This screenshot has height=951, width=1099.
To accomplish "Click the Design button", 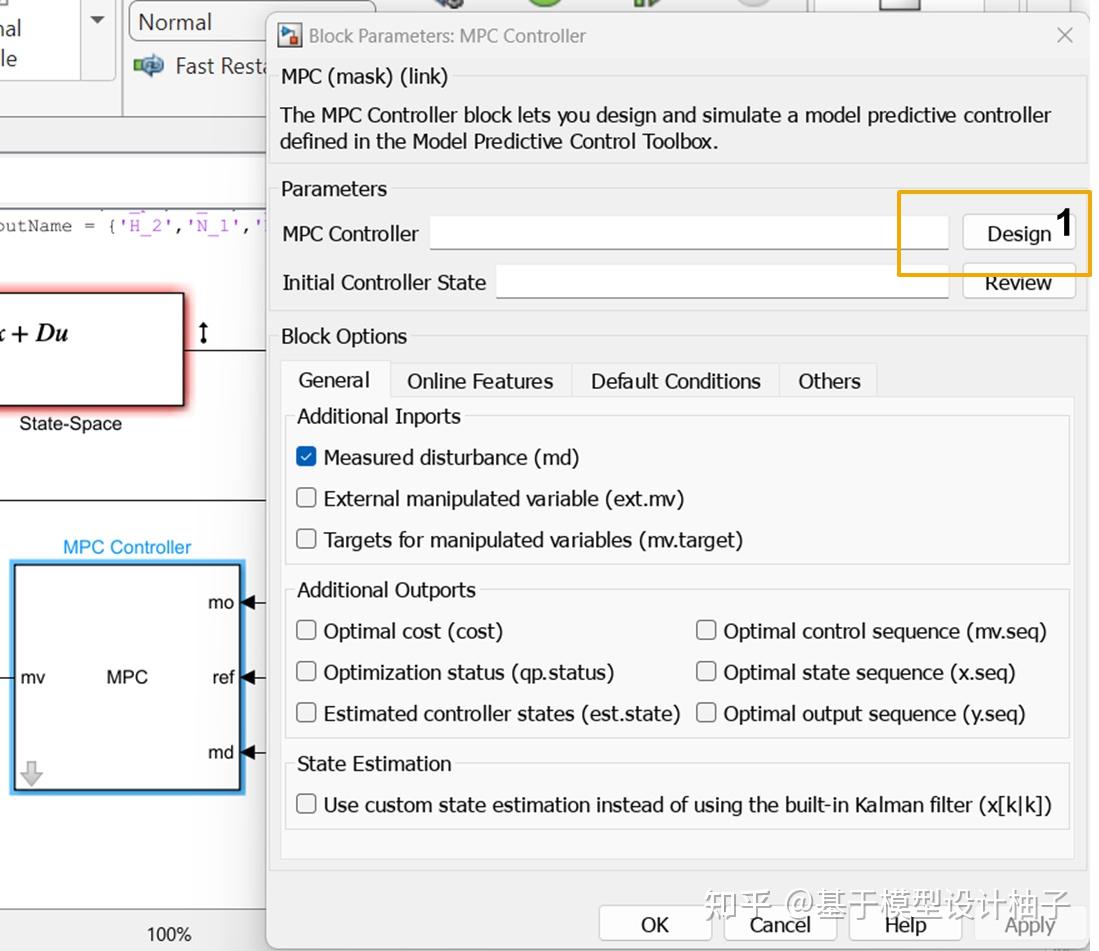I will pos(1018,233).
